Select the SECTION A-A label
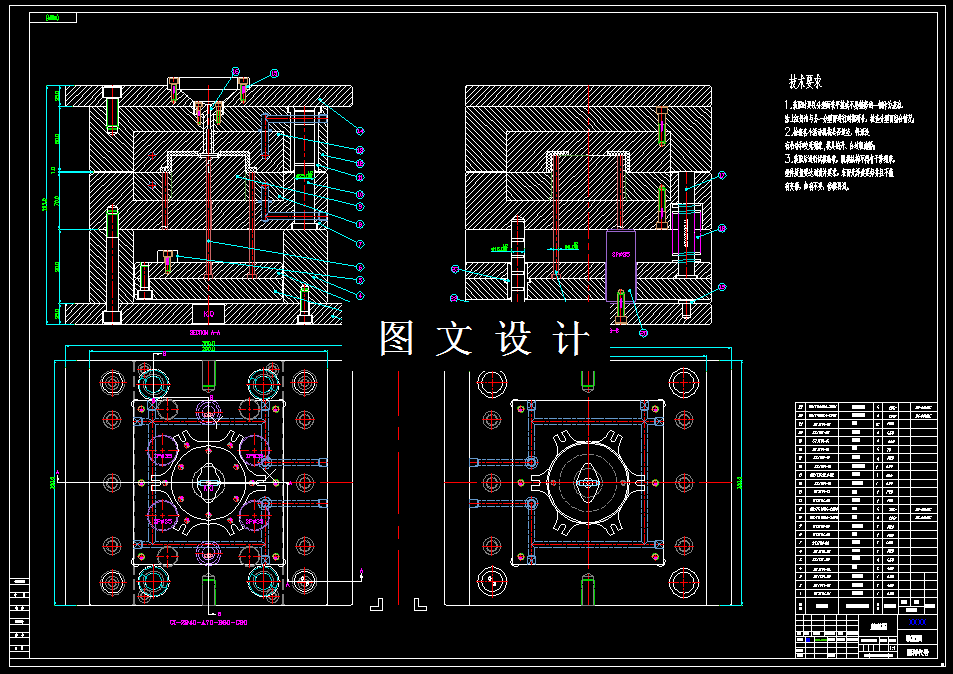The height and width of the screenshot is (674, 953). [x=205, y=333]
